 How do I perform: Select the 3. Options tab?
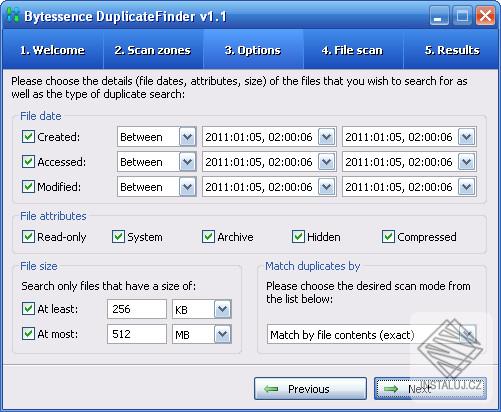tap(253, 50)
